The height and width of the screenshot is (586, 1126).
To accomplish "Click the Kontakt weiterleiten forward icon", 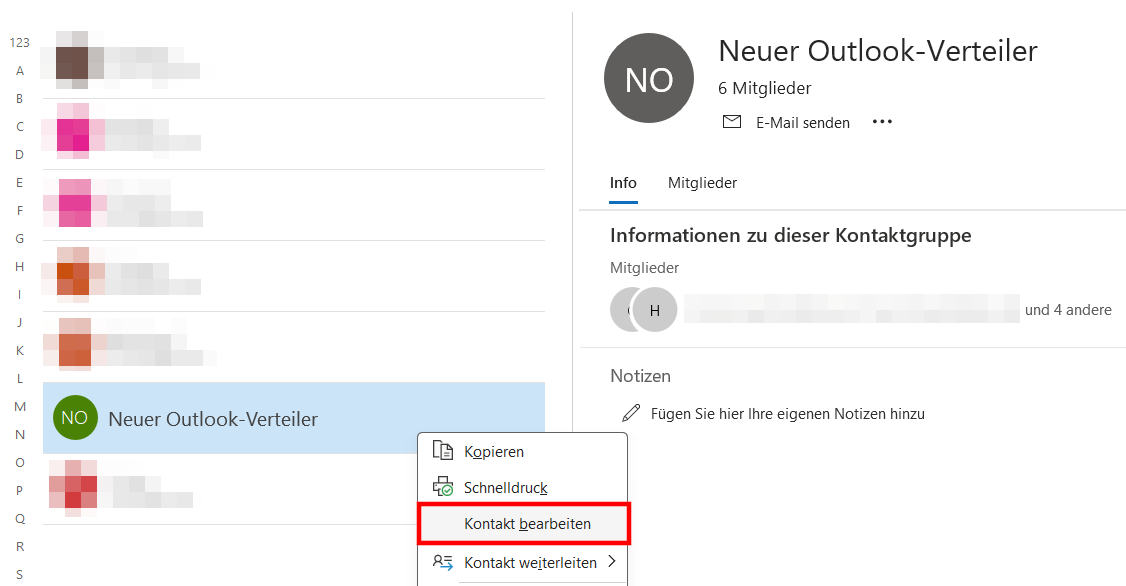I will [442, 562].
